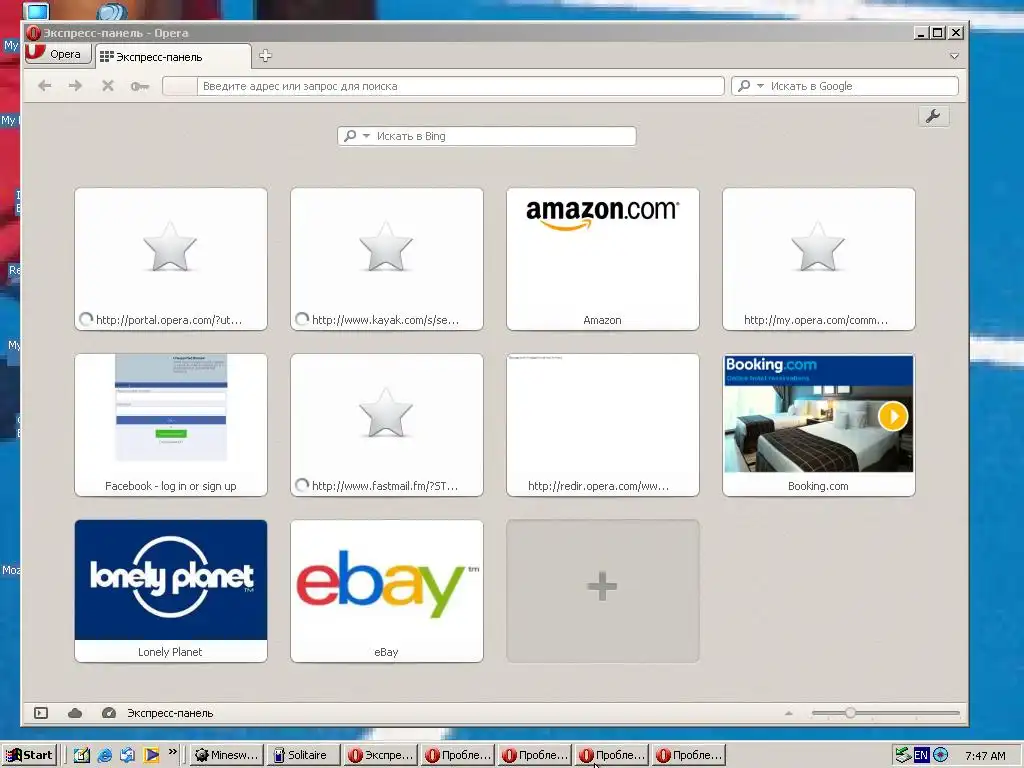The image size is (1024, 768).
Task: Click the Bing search field
Action: [x=487, y=136]
